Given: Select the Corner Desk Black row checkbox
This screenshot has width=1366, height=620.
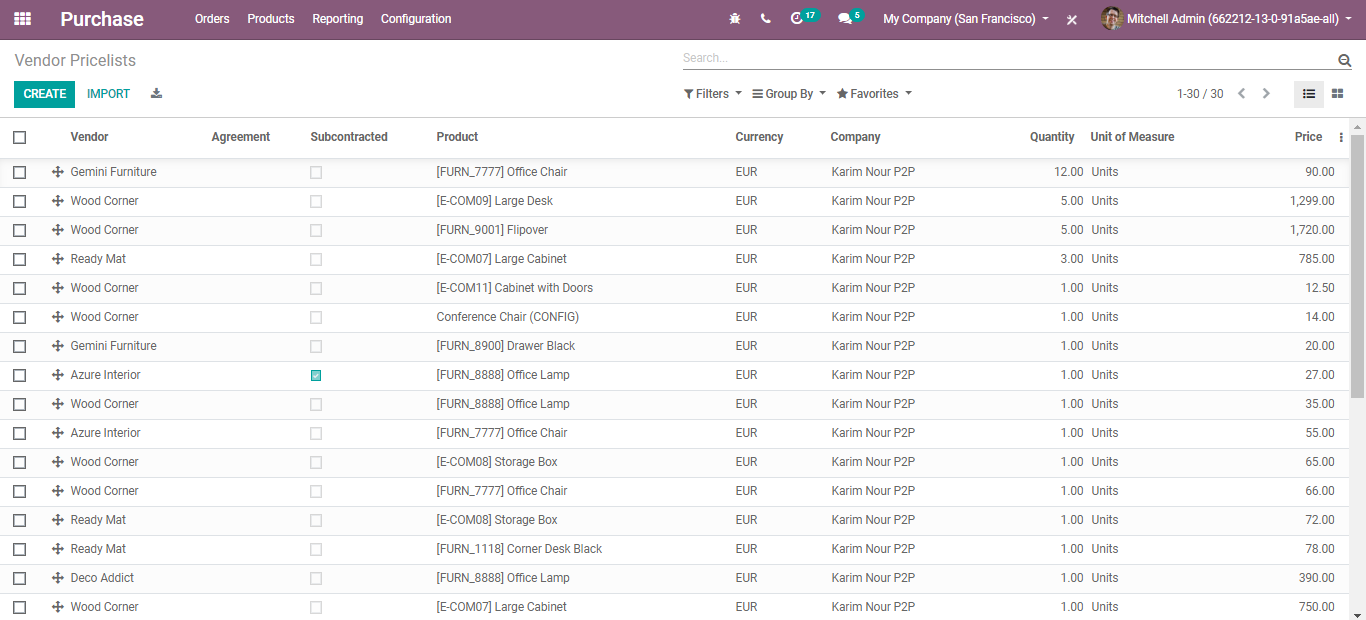Looking at the screenshot, I should [19, 549].
